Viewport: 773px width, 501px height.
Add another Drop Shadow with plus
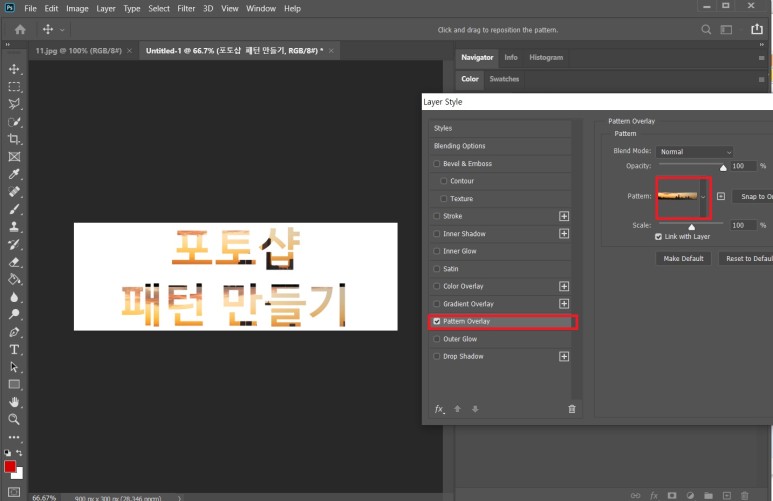coord(564,357)
